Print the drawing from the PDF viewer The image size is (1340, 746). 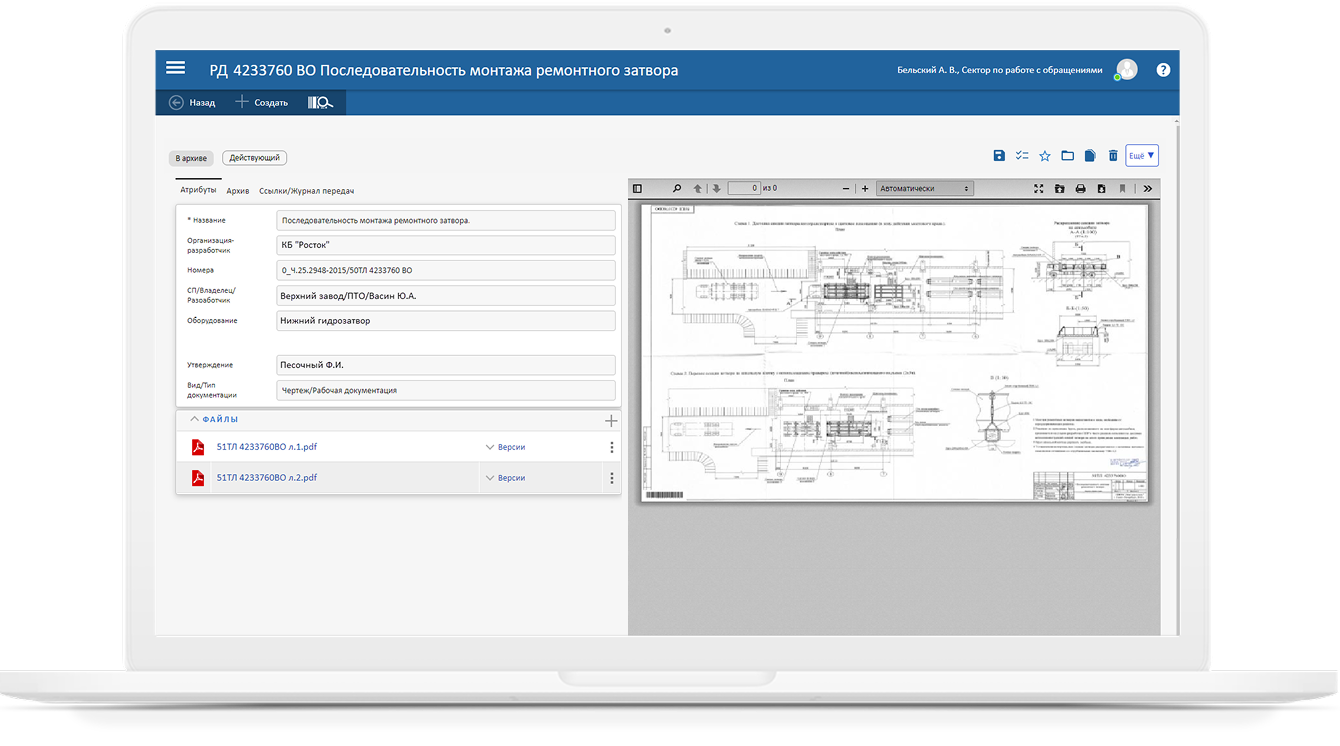pos(1080,188)
